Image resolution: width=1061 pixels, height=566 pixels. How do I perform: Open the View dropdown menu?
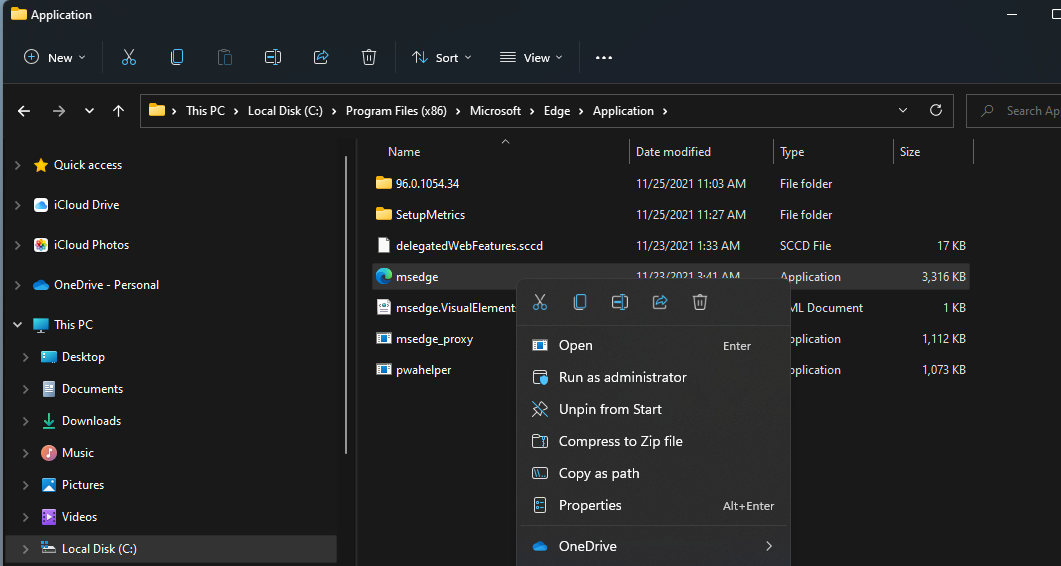click(531, 58)
